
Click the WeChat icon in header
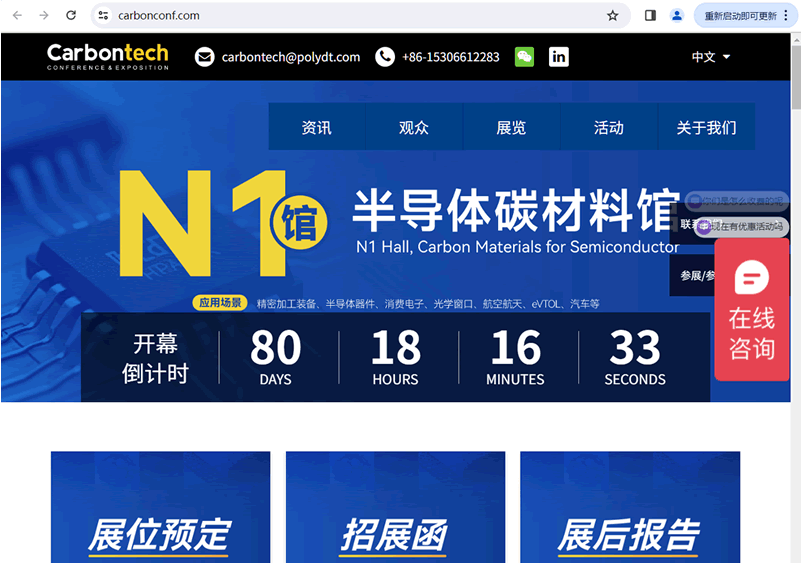[524, 57]
